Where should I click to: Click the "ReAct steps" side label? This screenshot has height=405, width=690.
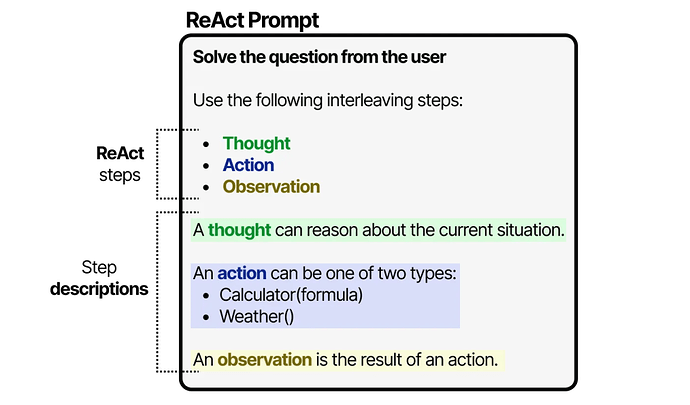click(119, 164)
